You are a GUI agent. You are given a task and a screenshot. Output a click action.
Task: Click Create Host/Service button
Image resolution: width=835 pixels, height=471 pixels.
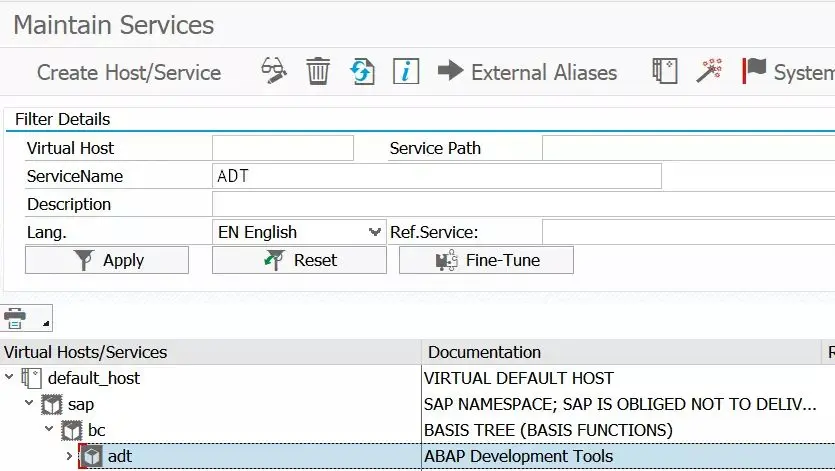click(x=129, y=72)
